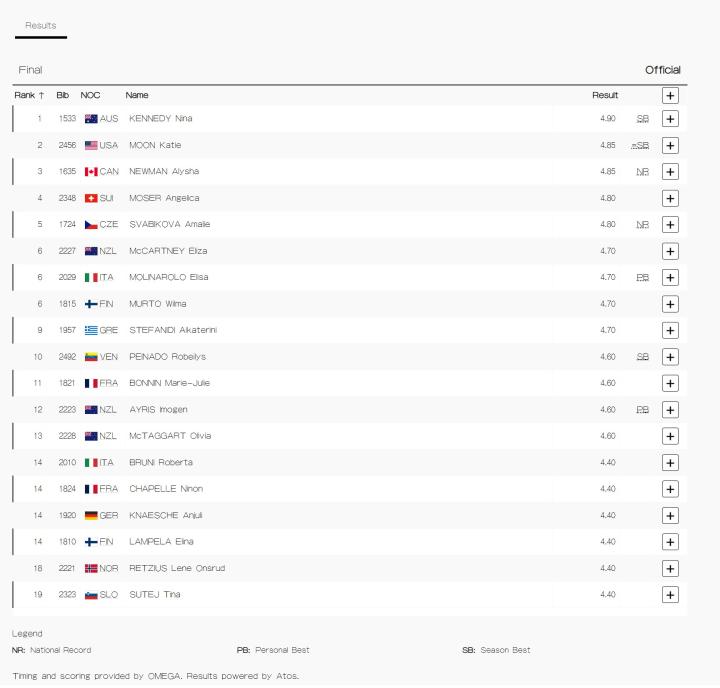Click expand-all plus icon in header

[x=670, y=95]
